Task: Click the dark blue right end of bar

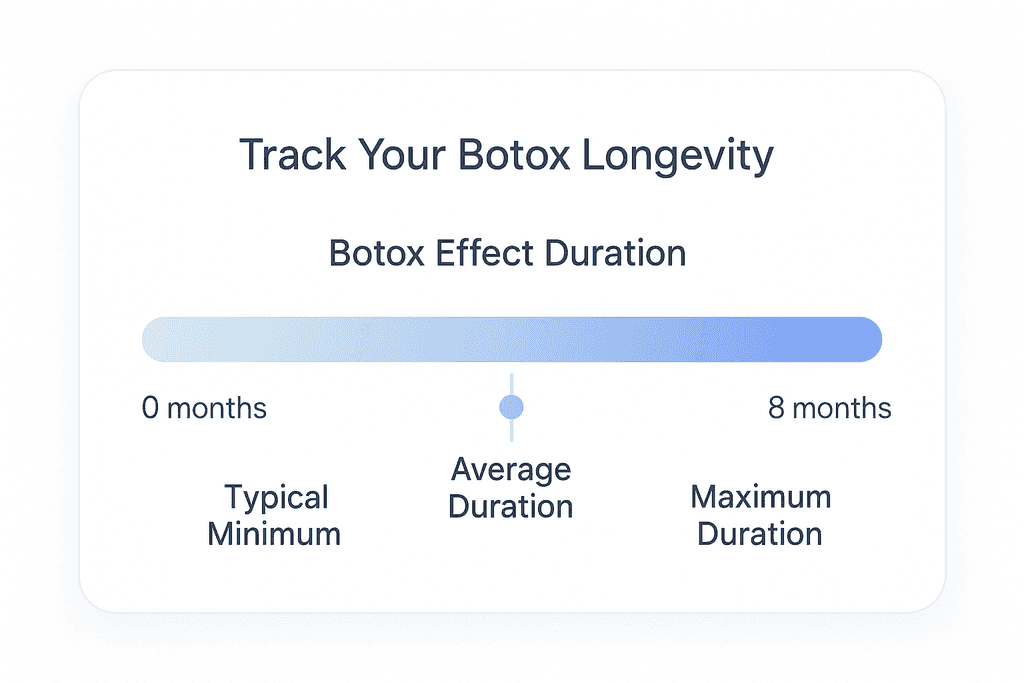Action: point(862,339)
